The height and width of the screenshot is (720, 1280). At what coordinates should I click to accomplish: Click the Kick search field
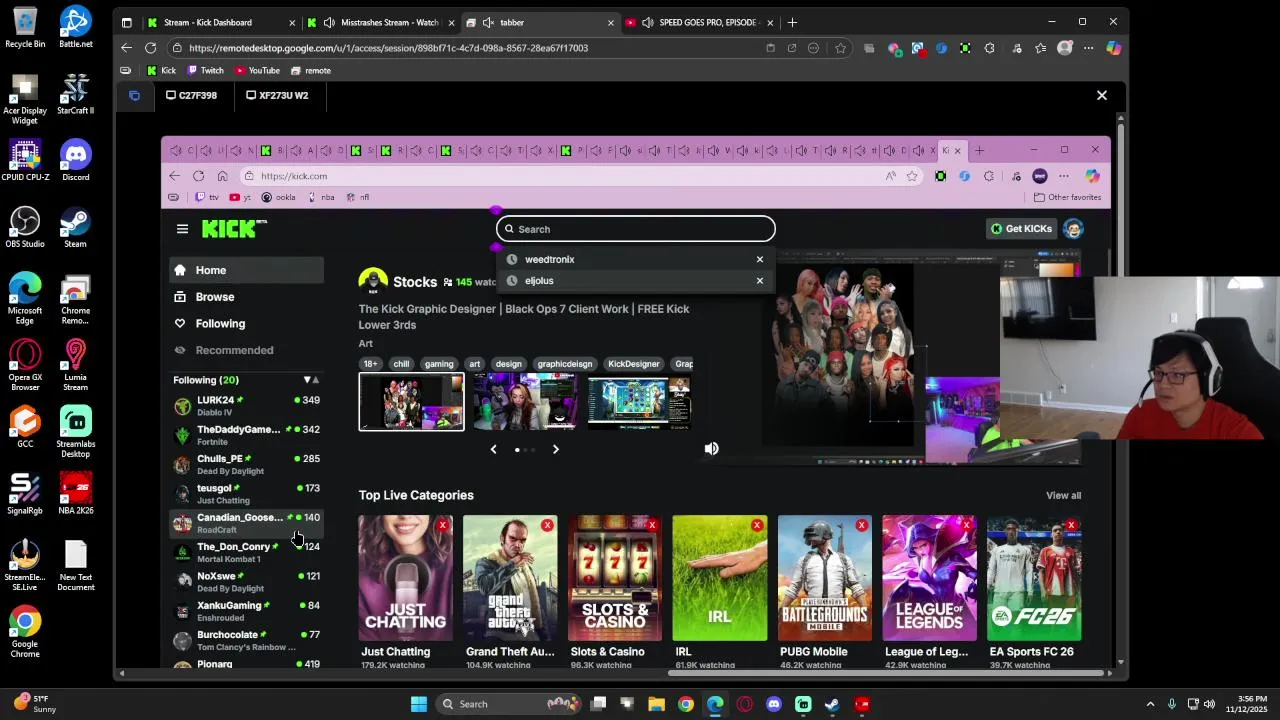tap(636, 229)
